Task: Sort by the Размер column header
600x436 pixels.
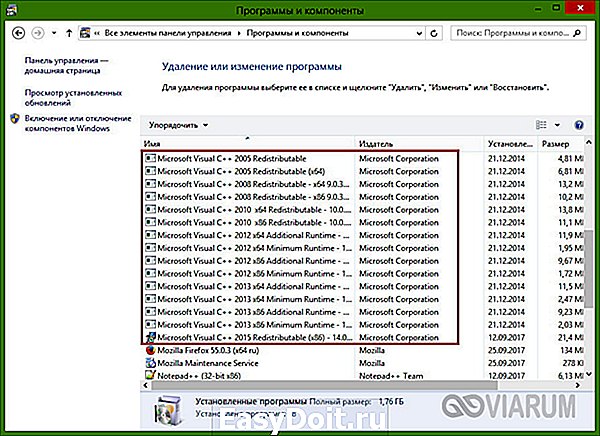Action: [x=561, y=144]
